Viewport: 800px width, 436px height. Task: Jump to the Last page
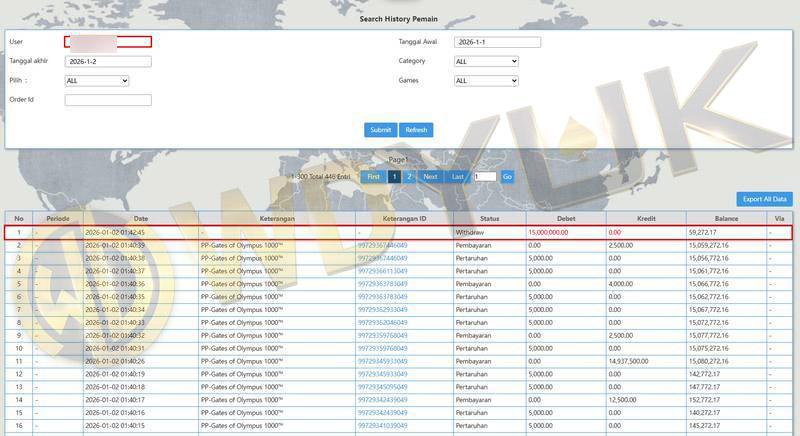tap(458, 176)
